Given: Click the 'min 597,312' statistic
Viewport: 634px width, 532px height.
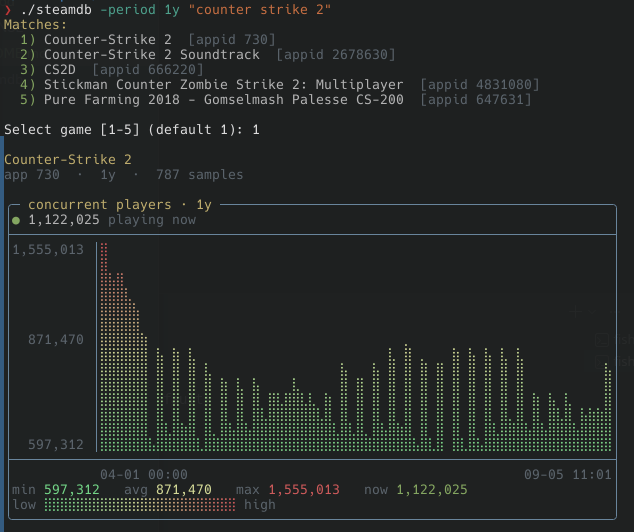Looking at the screenshot, I should click(x=56, y=490).
